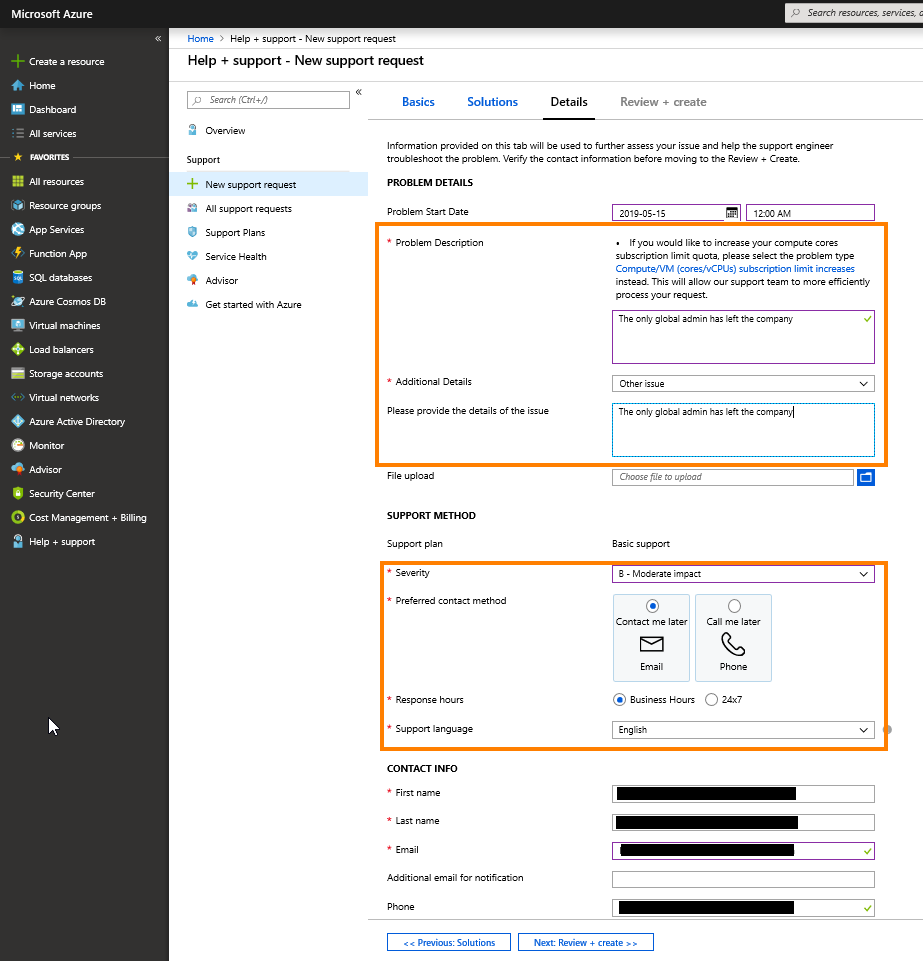Open Resource groups cube icon
The image size is (923, 961).
[18, 205]
